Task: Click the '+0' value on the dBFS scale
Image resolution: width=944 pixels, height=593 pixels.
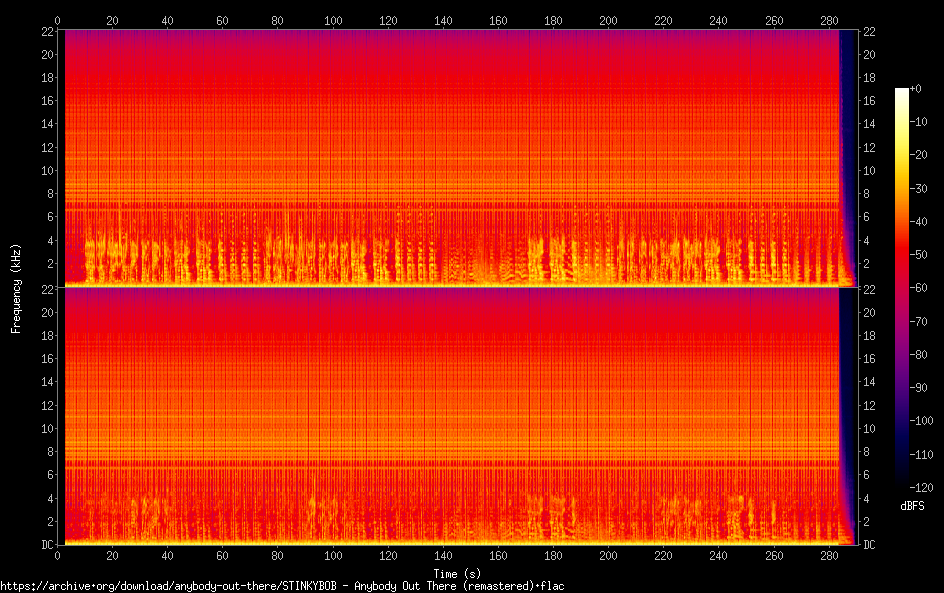Action: coord(916,88)
